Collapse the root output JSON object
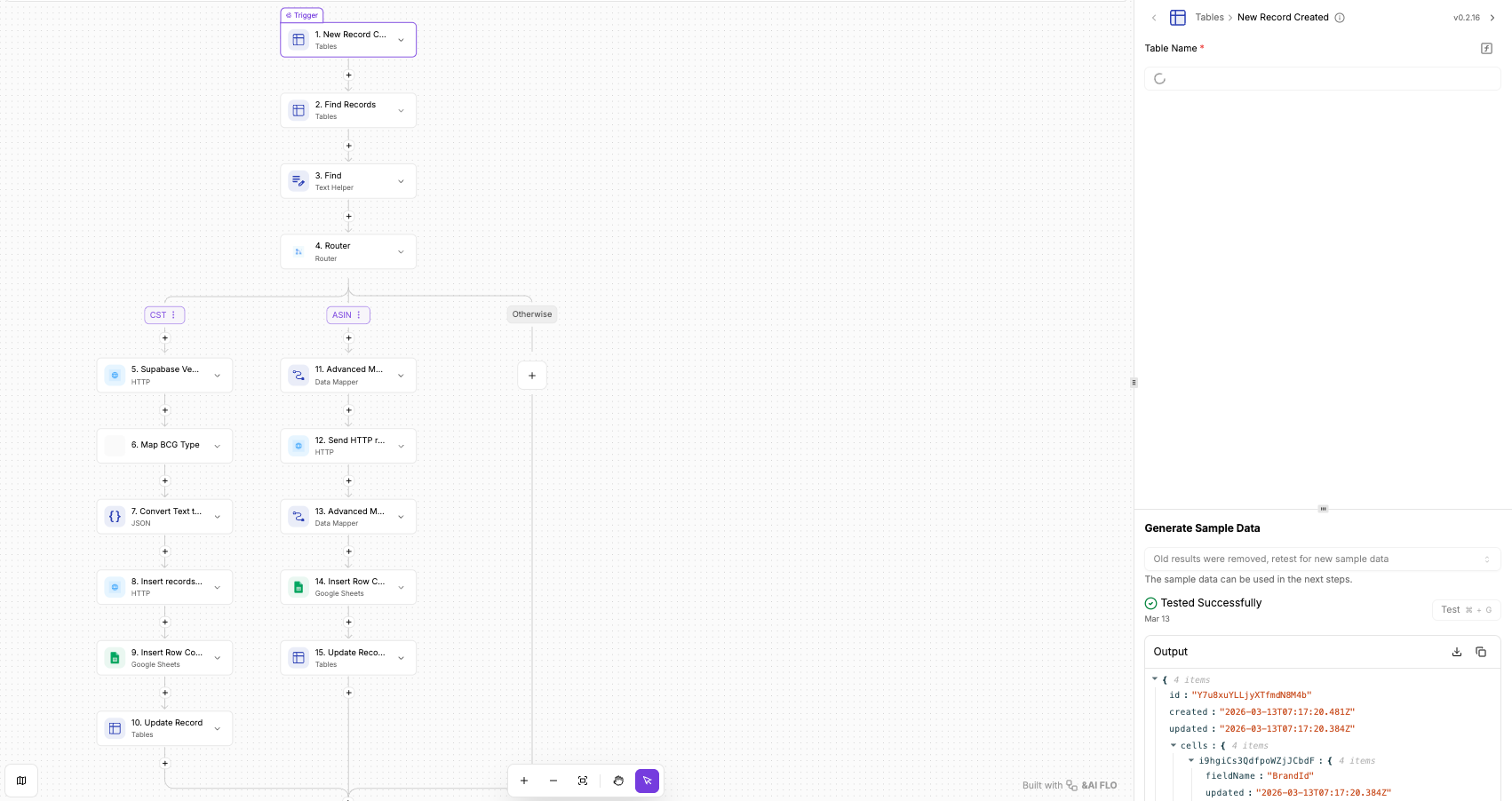Screen dimensions: 1512x801 (1155, 679)
